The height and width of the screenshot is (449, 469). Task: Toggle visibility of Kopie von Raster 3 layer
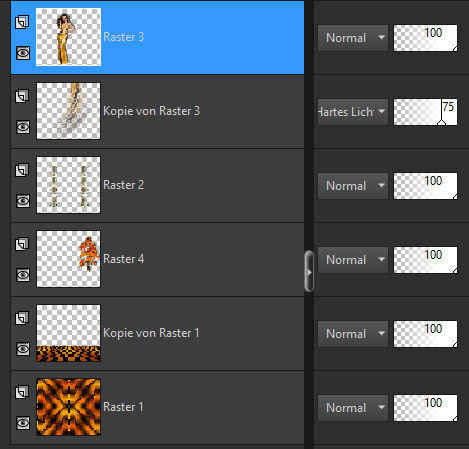point(23,127)
